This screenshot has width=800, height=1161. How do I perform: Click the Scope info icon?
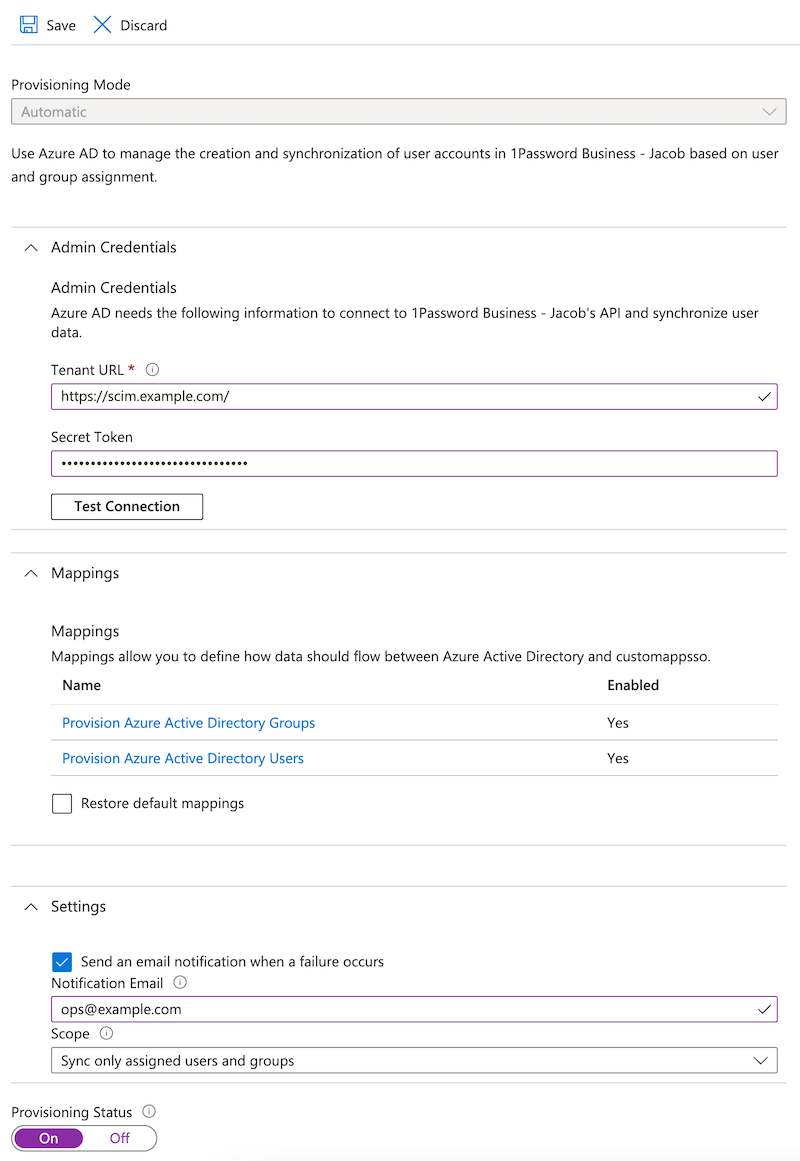(x=106, y=1033)
